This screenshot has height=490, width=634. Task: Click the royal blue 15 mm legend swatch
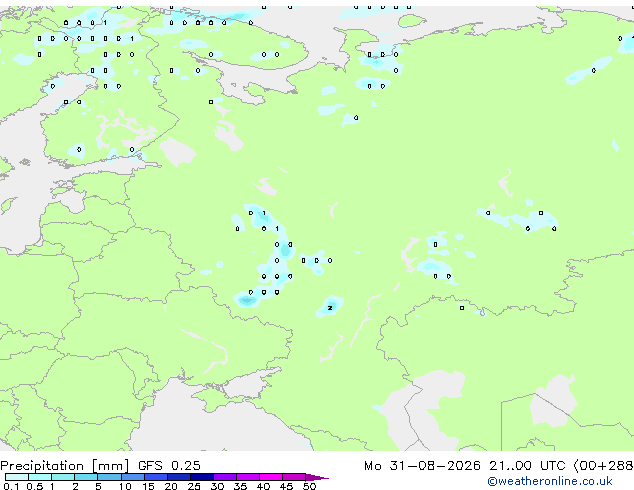155,477
